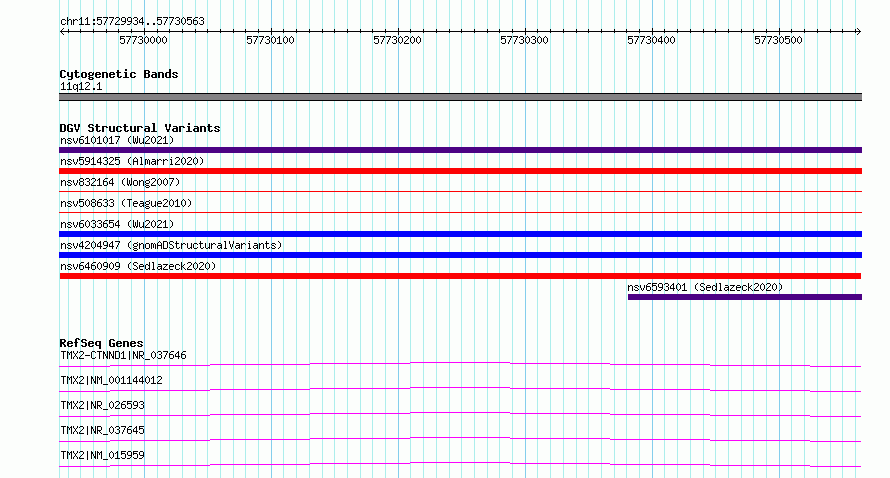The width and height of the screenshot is (890, 478).
Task: Click the nsv6460909 (Sedlazeck2020) label
Action: tap(138, 266)
